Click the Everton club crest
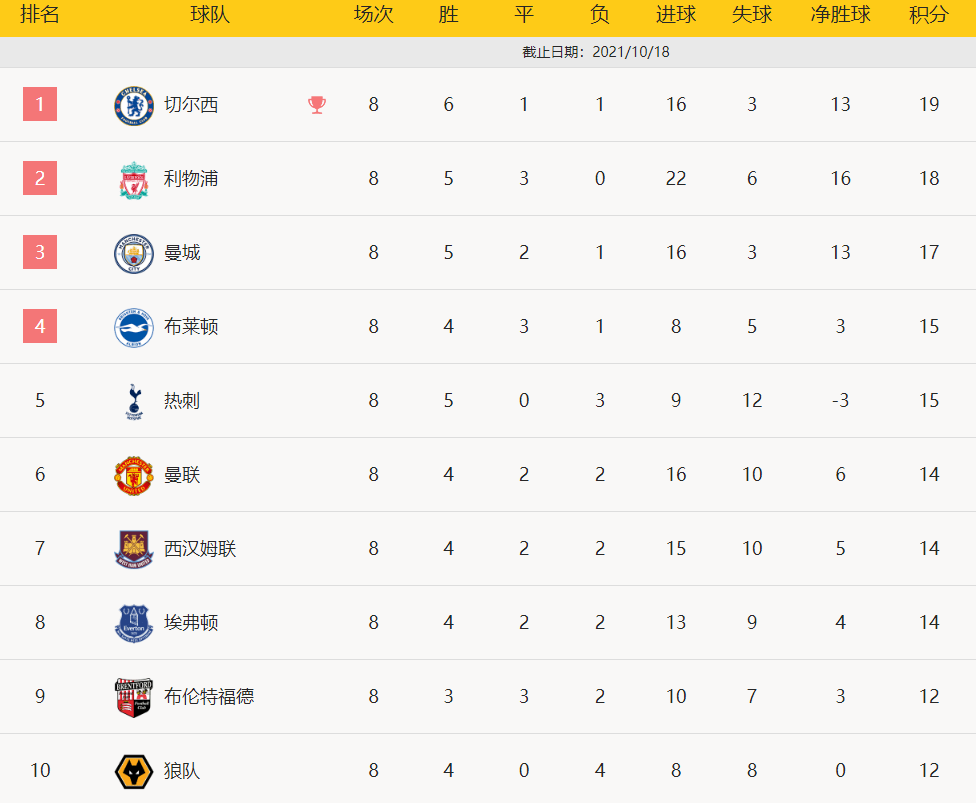This screenshot has height=803, width=976. tap(134, 623)
